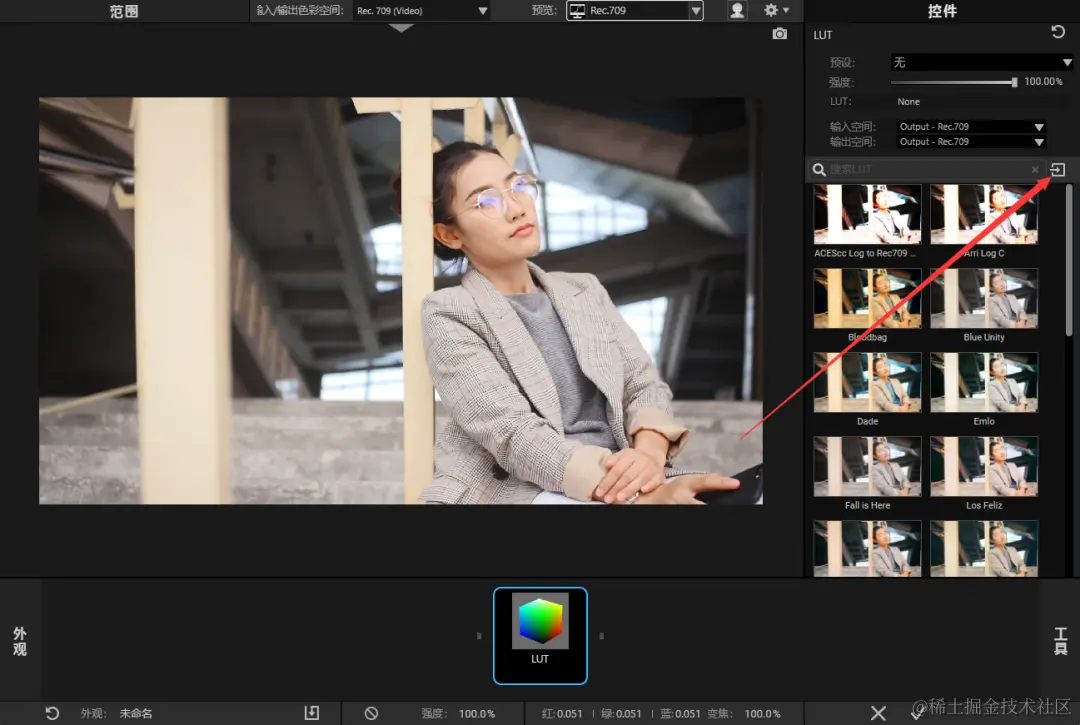Click the person silhouette icon in top bar
1080x725 pixels.
tap(737, 10)
